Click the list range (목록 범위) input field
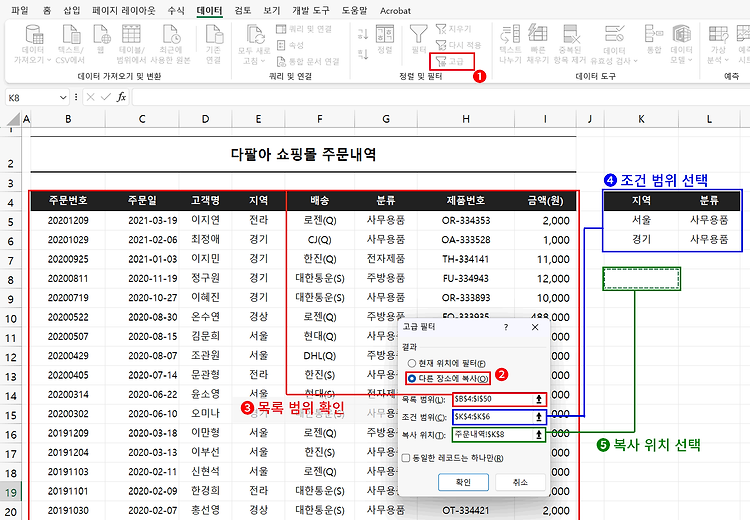This screenshot has height=520, width=750. pyautogui.click(x=493, y=399)
